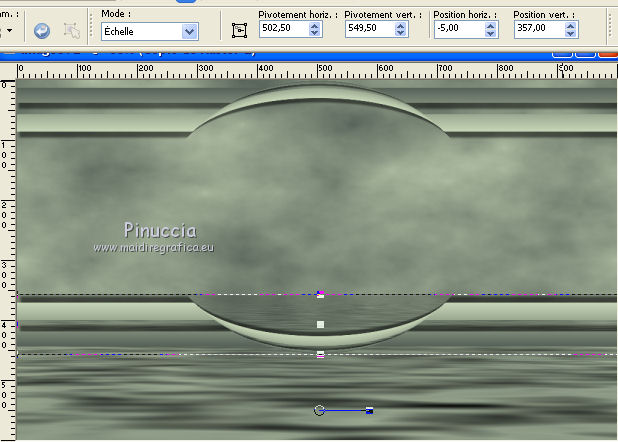Click the center pivot square handle
This screenshot has height=442, width=618.
(x=320, y=325)
